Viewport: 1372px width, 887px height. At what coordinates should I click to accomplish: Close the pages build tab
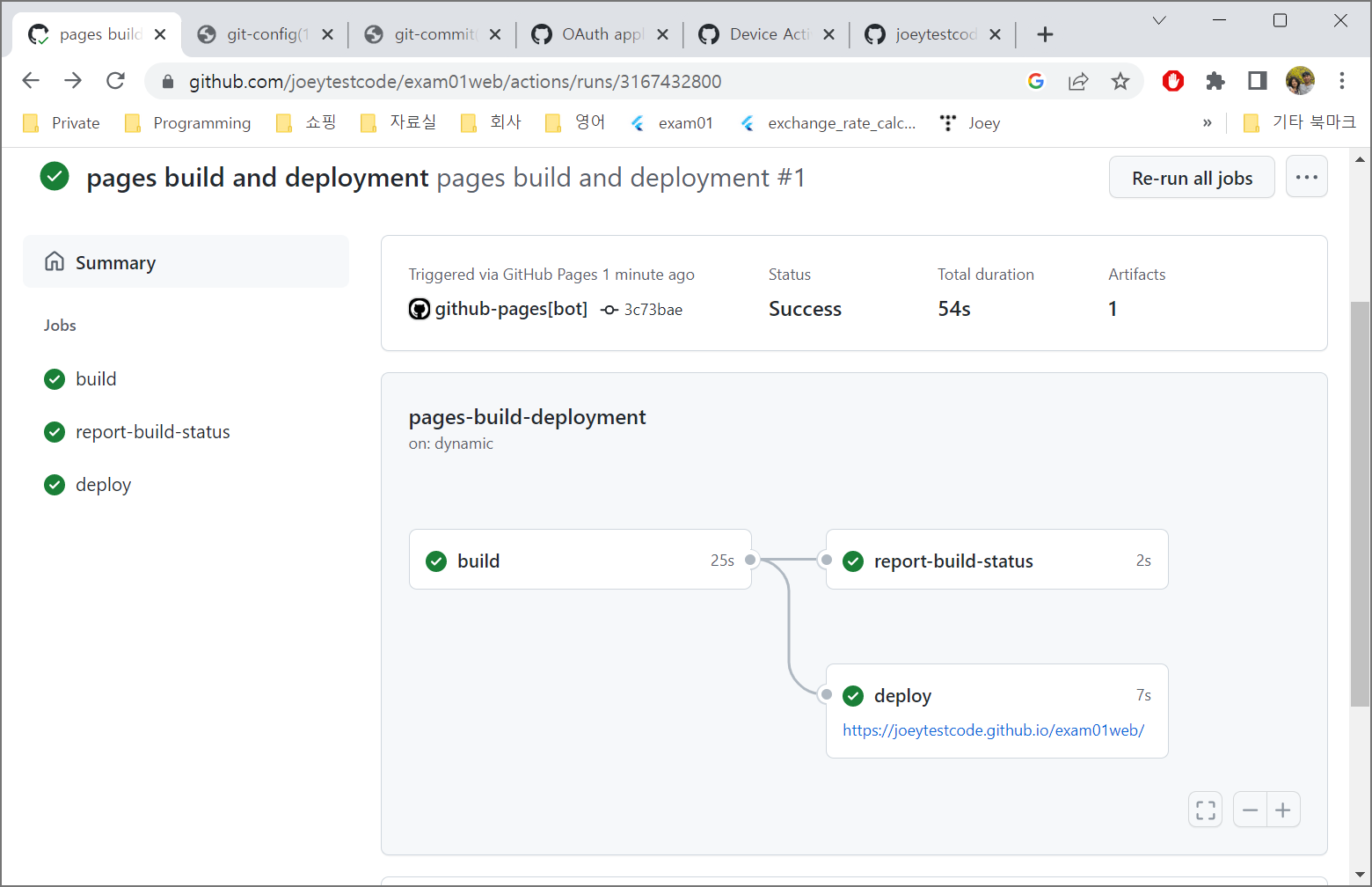coord(160,34)
